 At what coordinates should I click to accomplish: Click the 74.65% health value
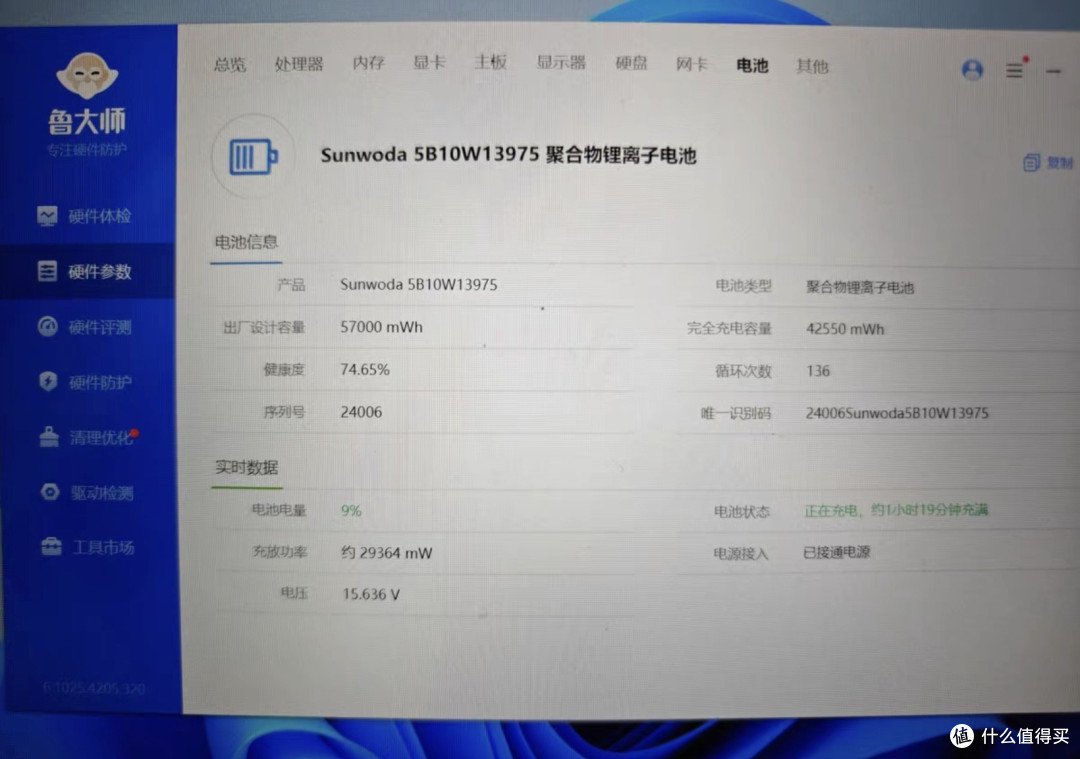[x=365, y=370]
